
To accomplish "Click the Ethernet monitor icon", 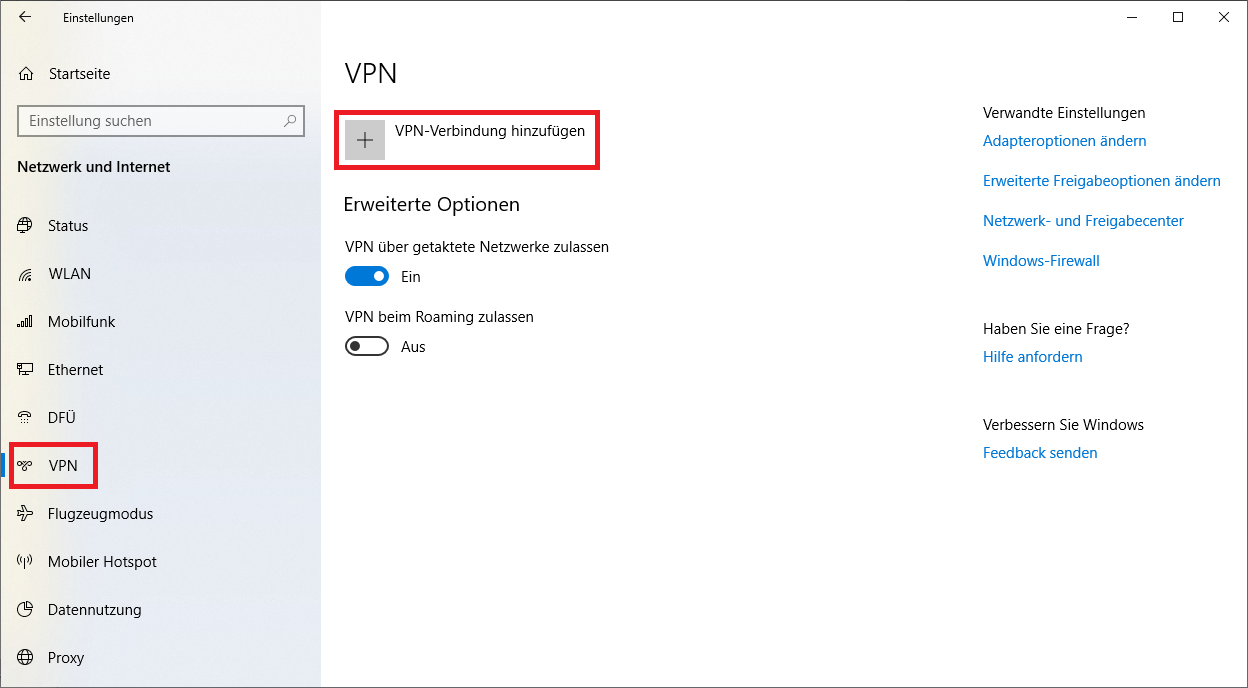I will pos(25,370).
